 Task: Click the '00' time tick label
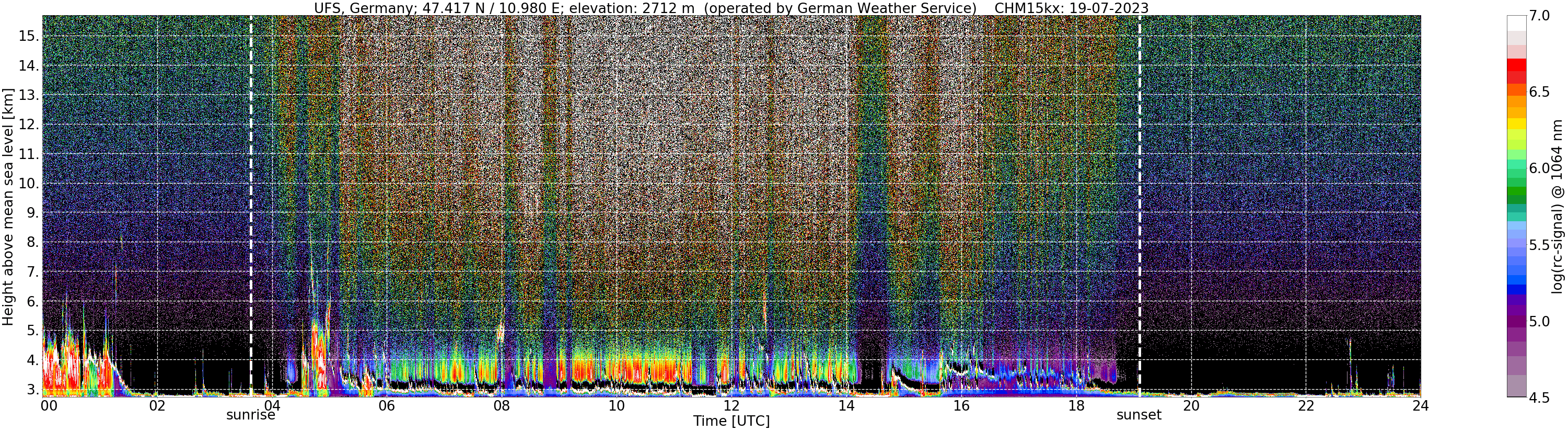click(x=48, y=406)
